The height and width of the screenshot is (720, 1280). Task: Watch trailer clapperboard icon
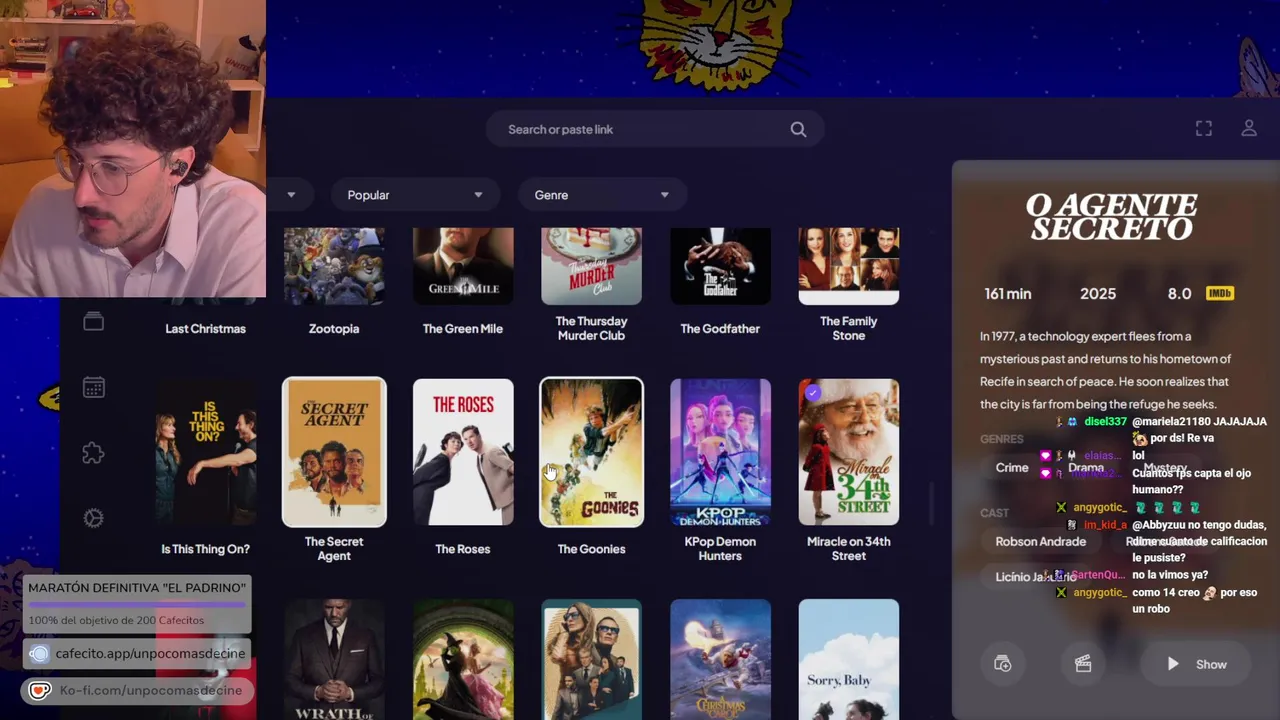point(1082,664)
